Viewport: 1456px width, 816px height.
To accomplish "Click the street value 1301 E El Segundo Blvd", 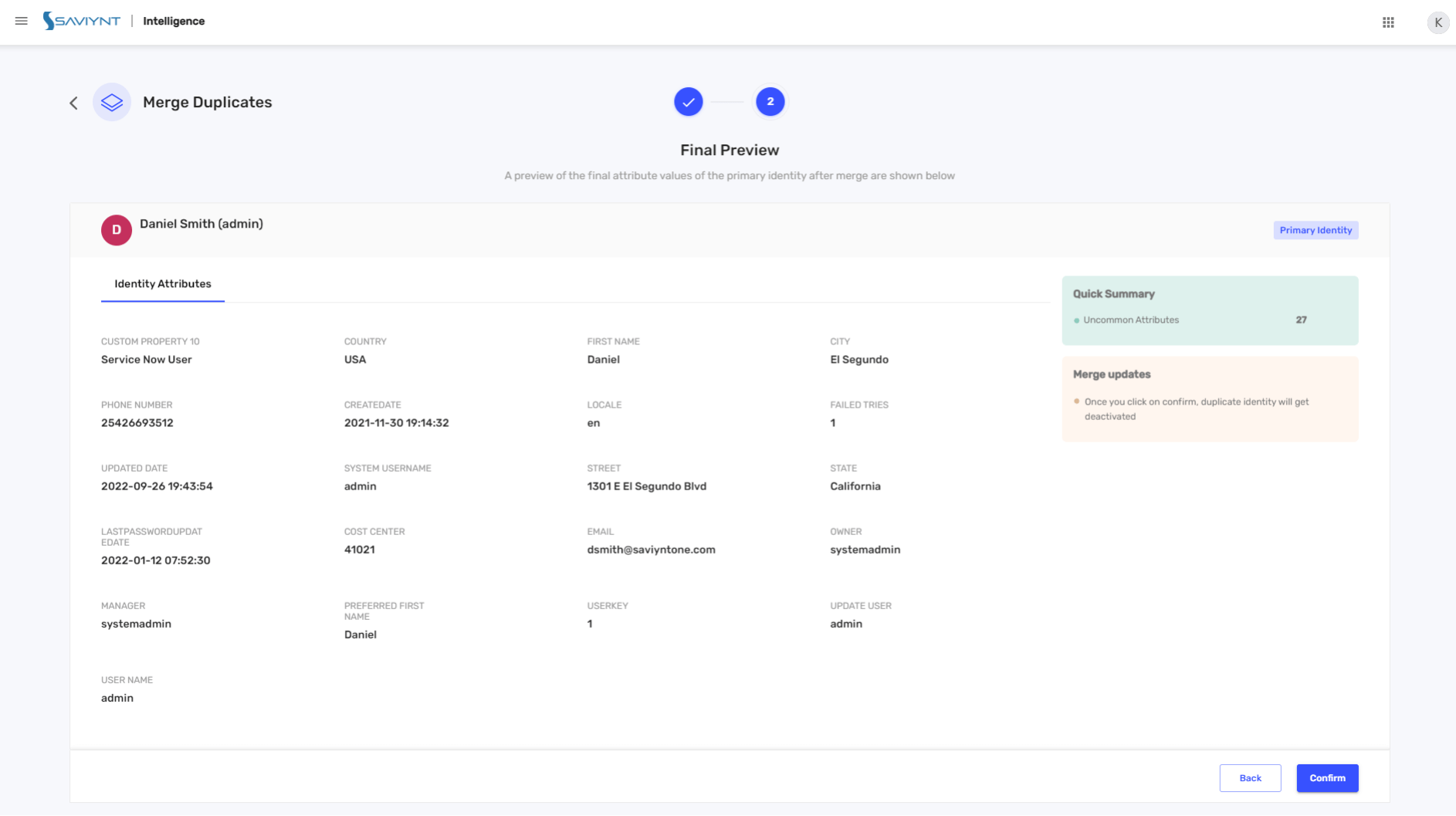I will pyautogui.click(x=646, y=486).
